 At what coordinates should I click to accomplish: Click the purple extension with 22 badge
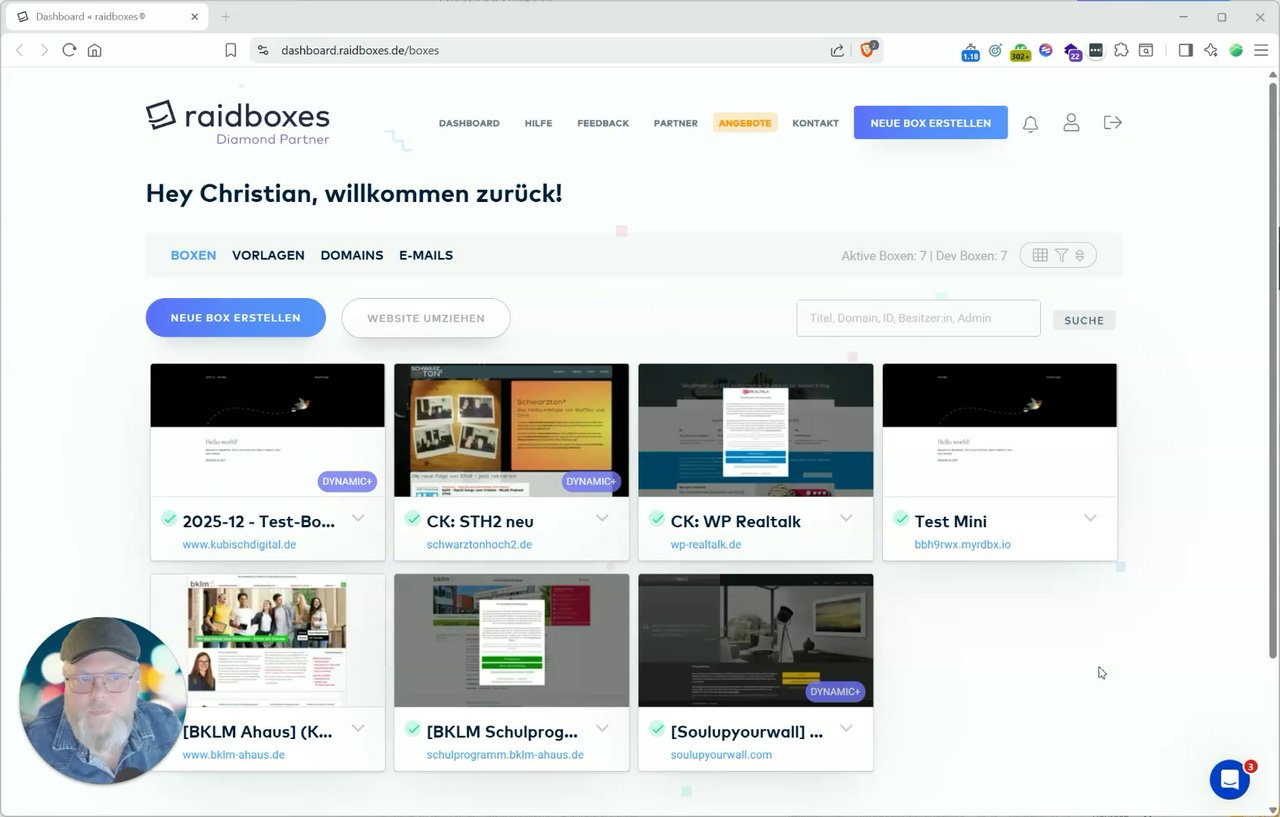point(1073,52)
